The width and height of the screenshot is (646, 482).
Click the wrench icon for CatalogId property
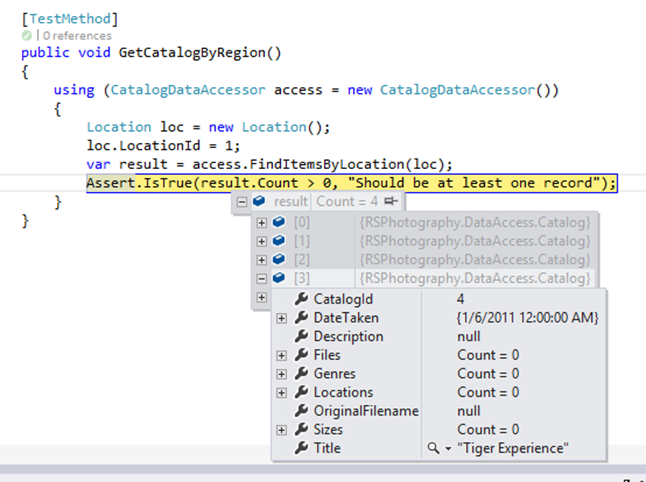pos(301,299)
